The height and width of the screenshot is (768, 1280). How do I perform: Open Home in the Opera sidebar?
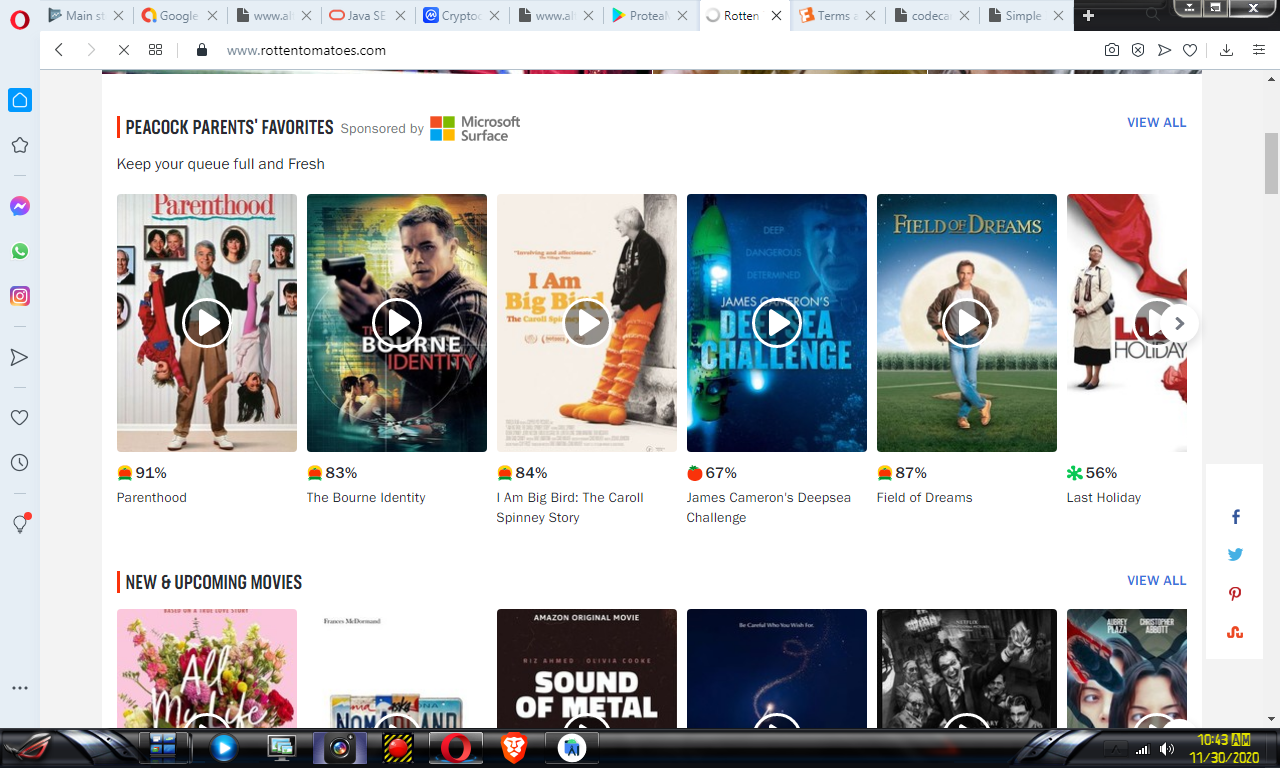tap(20, 100)
